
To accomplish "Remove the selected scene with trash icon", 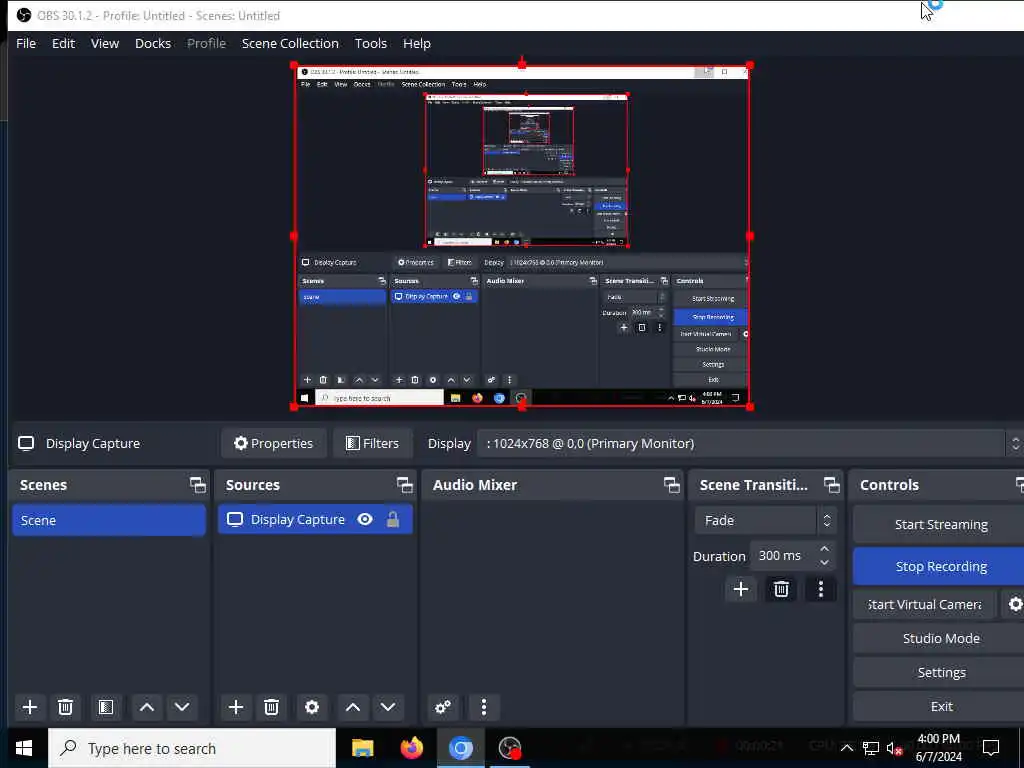I will click(65, 707).
